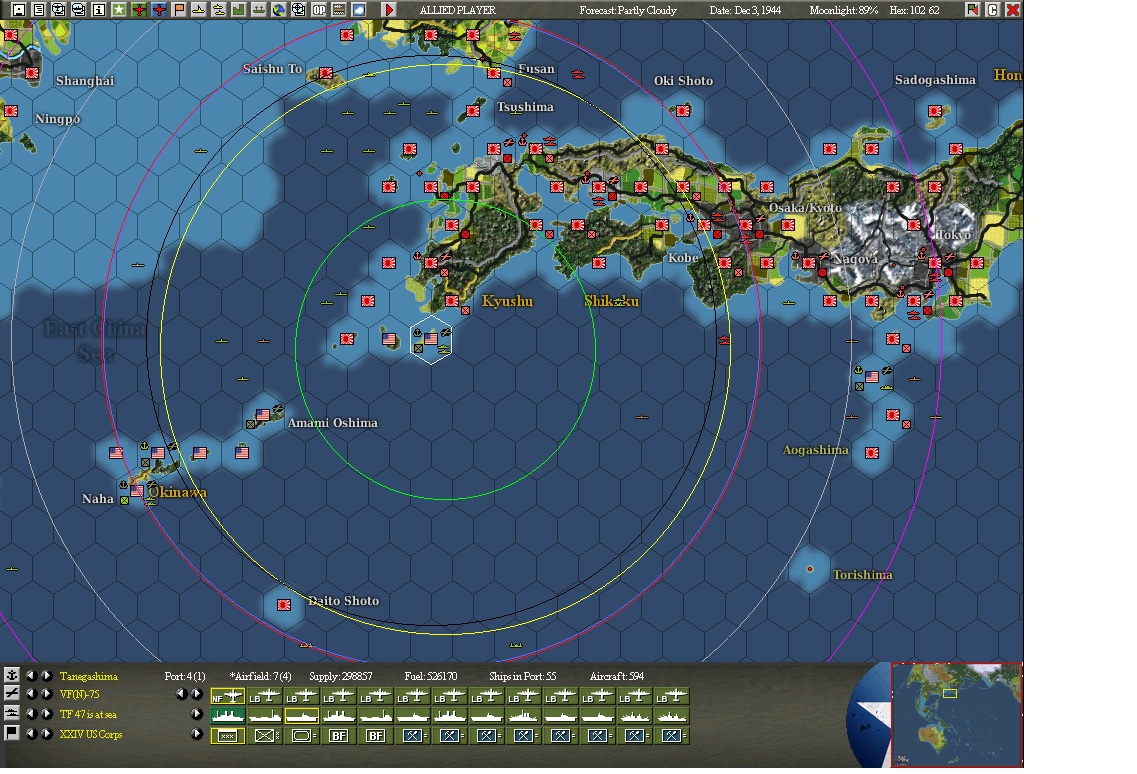Click the white star on green icon
Screen dimensions: 1137x774
(119, 10)
